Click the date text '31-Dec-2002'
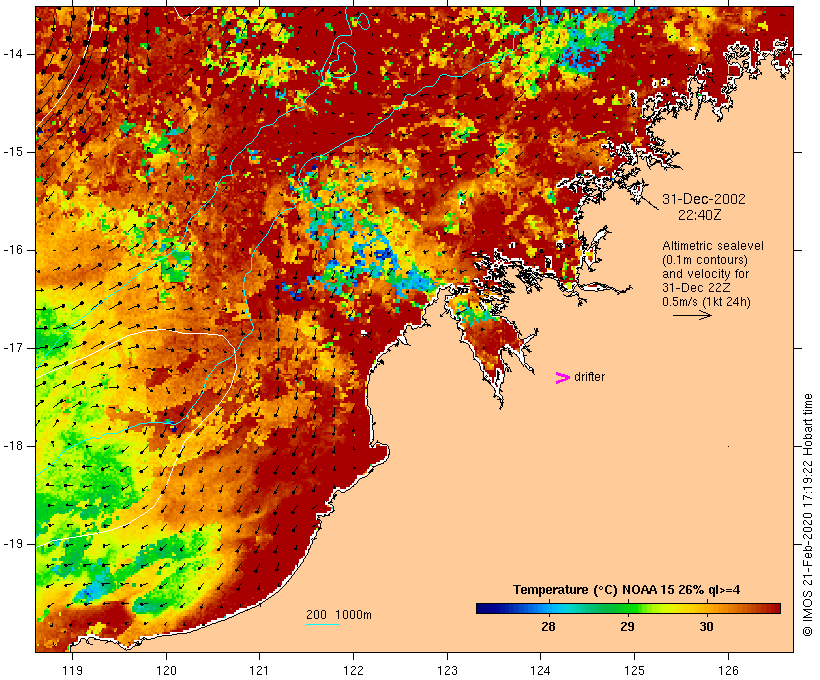 click(703, 199)
